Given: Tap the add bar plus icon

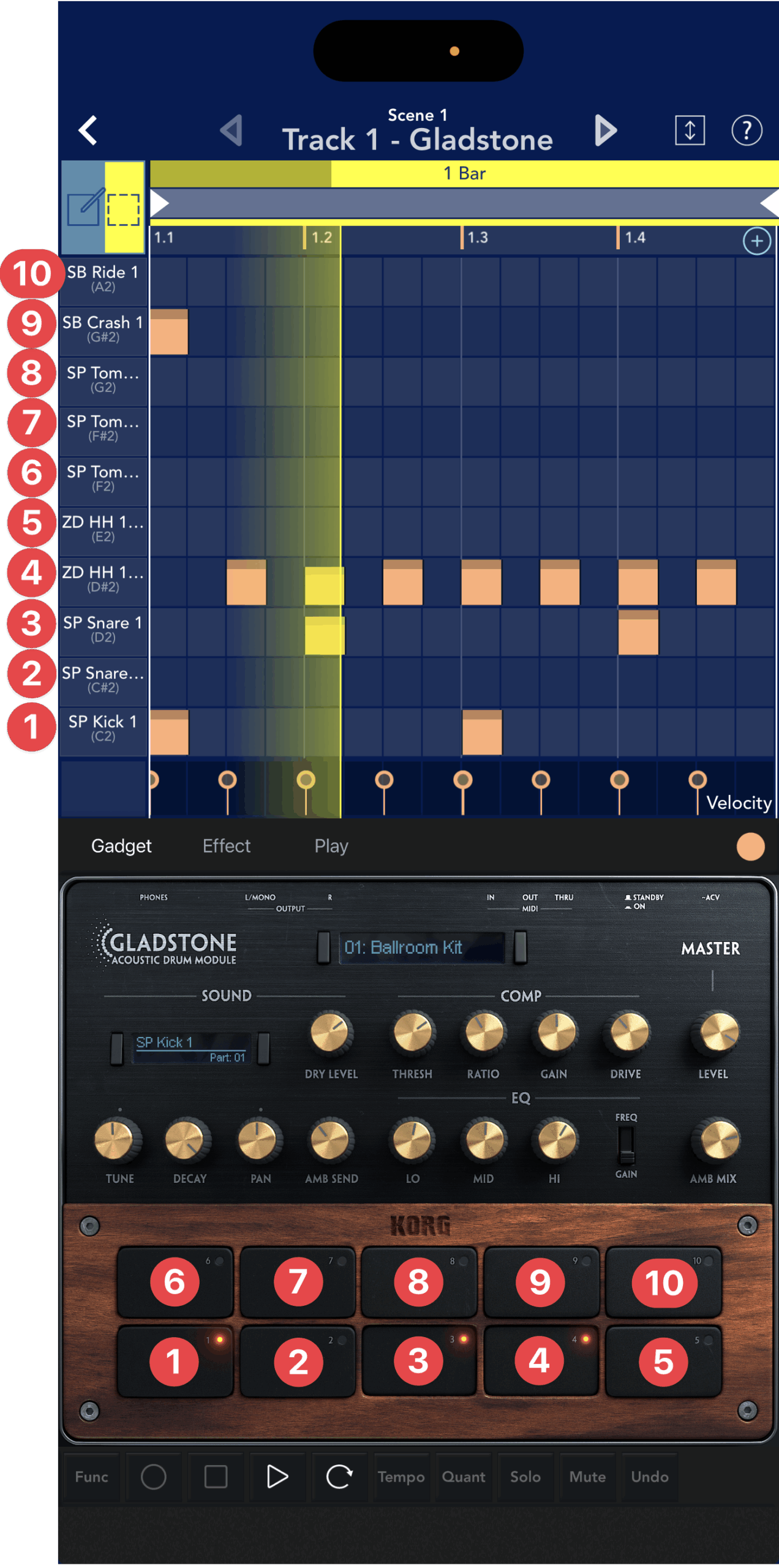Looking at the screenshot, I should tap(756, 241).
